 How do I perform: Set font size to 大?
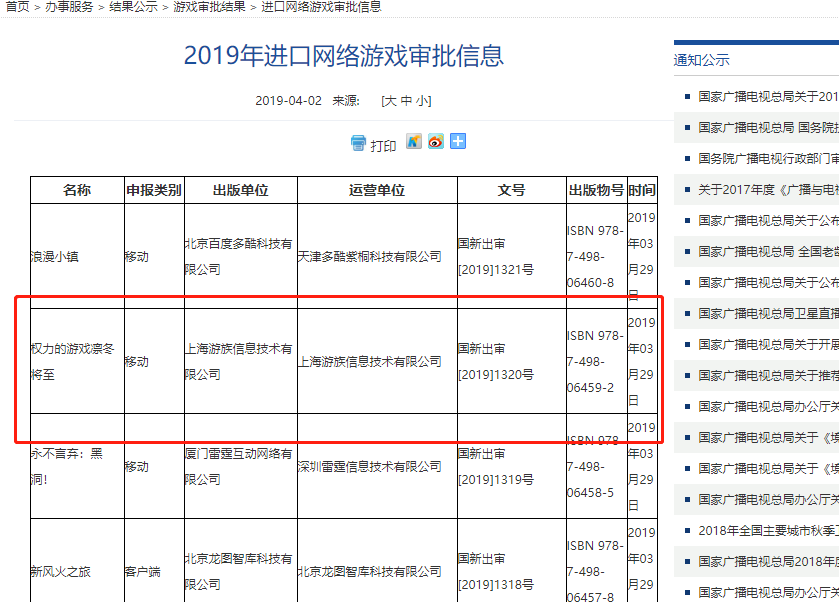(390, 101)
